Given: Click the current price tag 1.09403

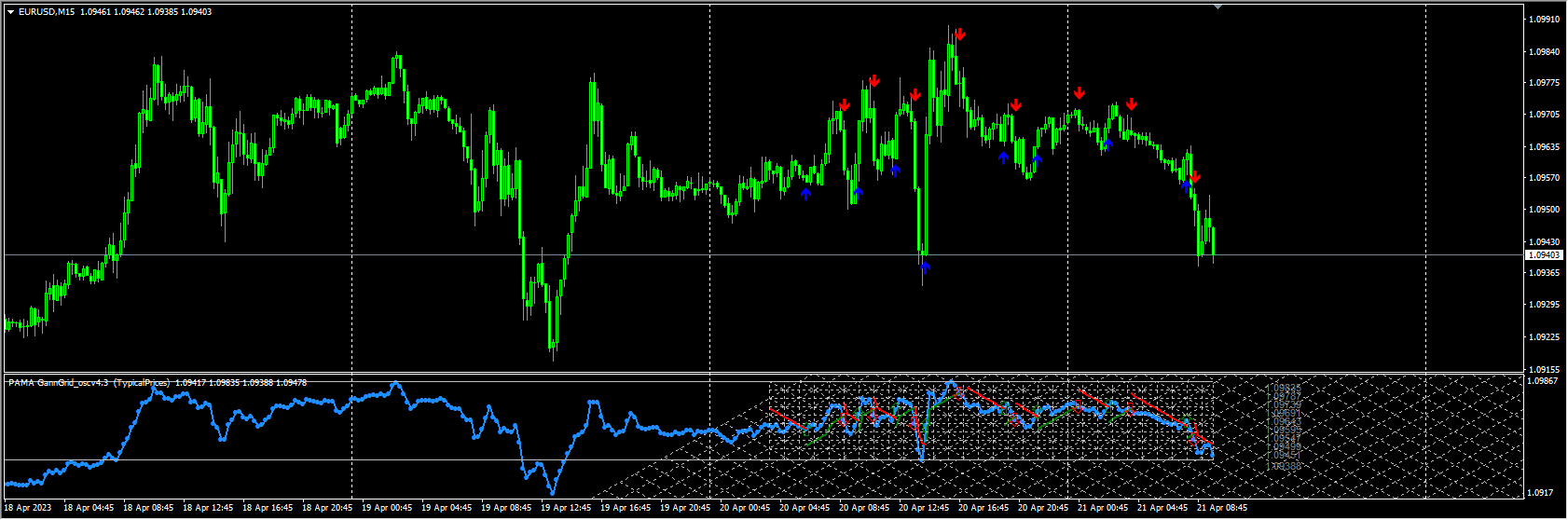Looking at the screenshot, I should (1544, 254).
